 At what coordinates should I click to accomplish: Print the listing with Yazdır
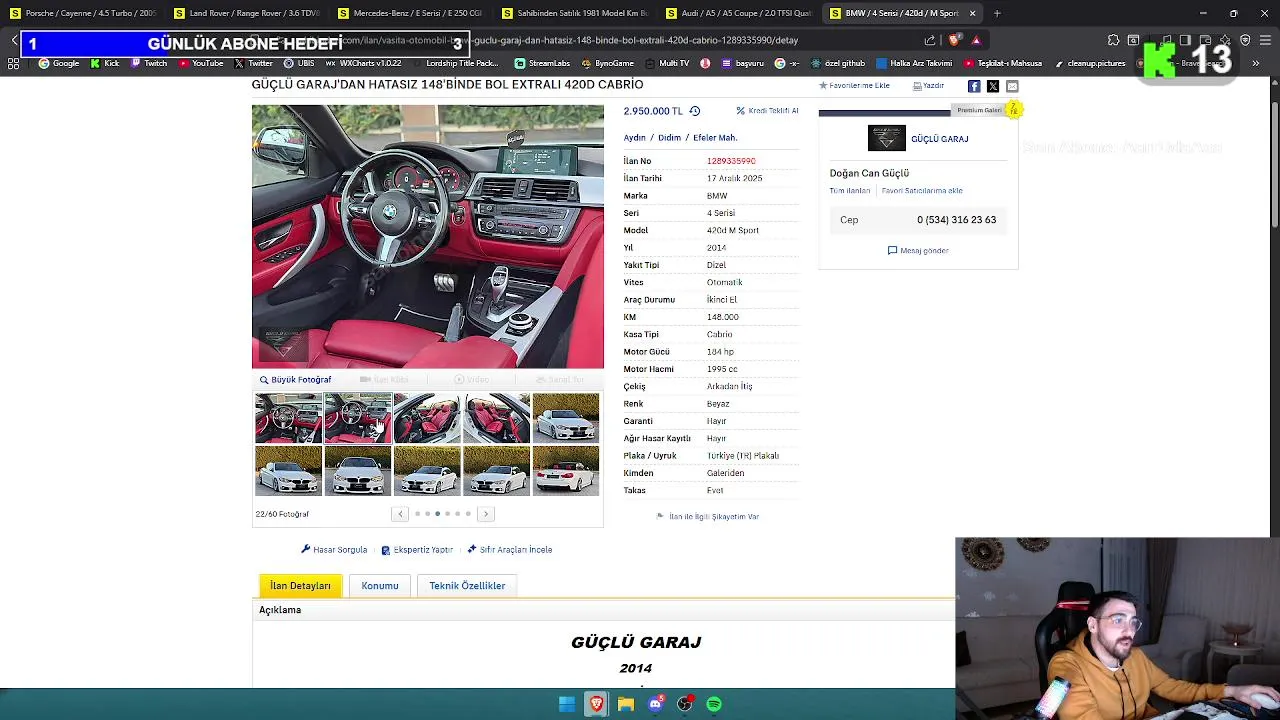928,86
